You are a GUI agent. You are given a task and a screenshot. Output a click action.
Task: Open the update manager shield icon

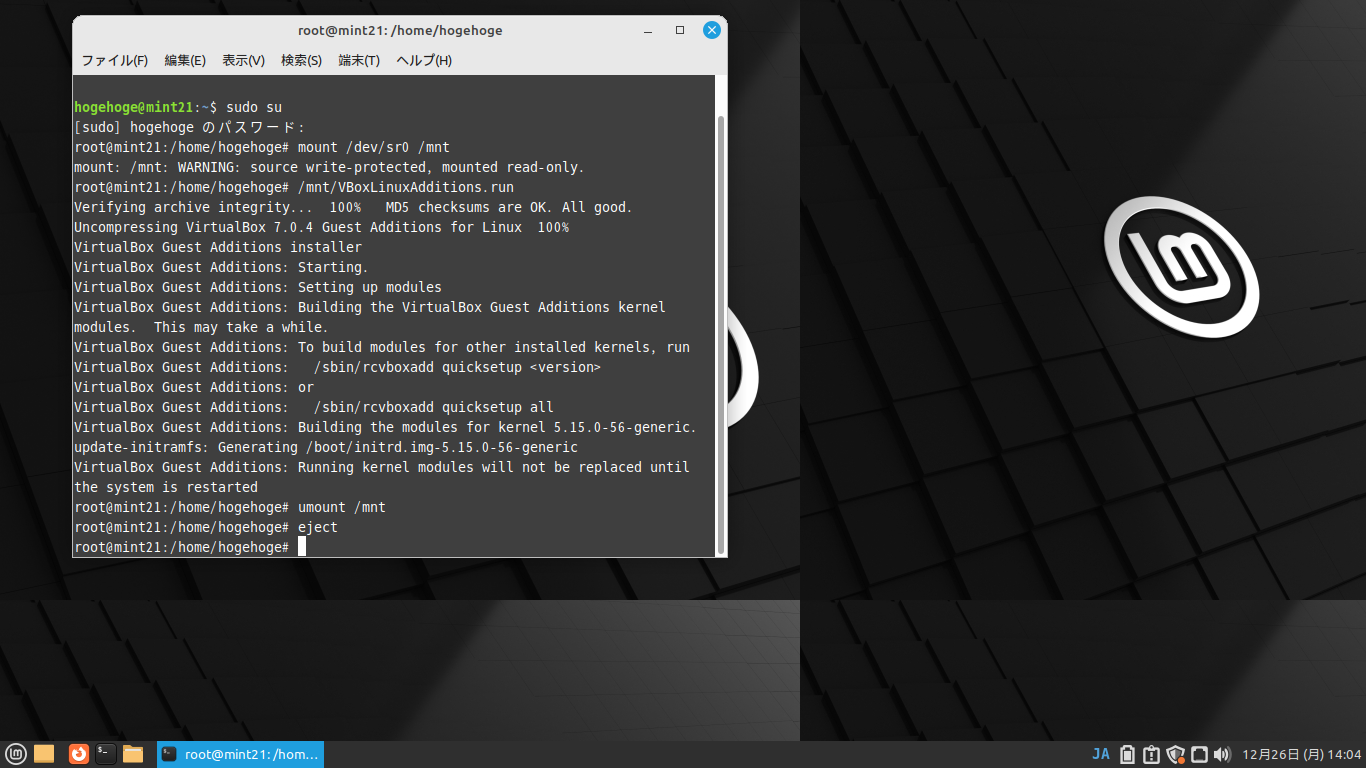click(x=1175, y=754)
